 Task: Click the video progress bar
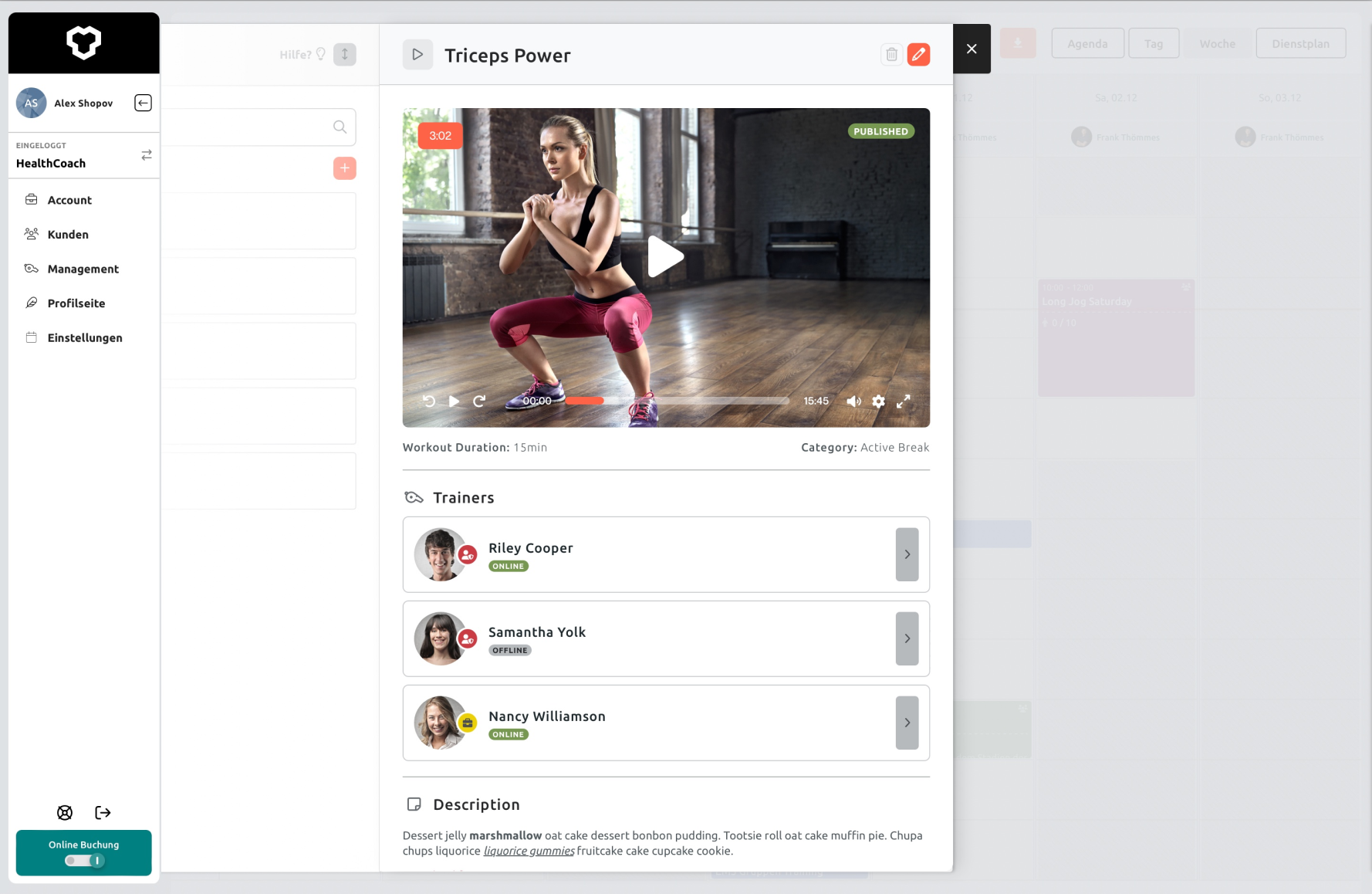[678, 401]
